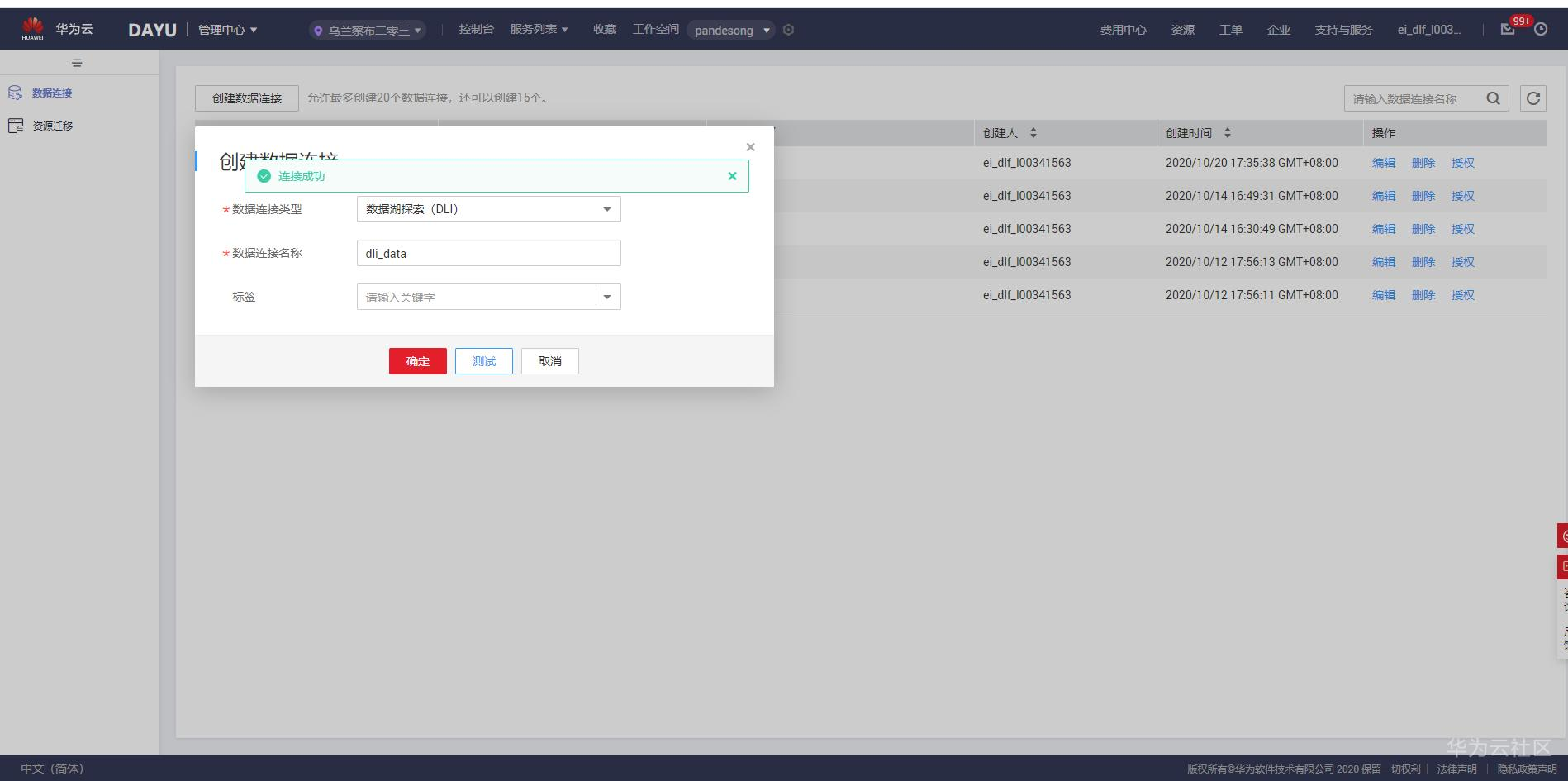Click the 数据连接名称 field with dli_data

click(x=488, y=253)
